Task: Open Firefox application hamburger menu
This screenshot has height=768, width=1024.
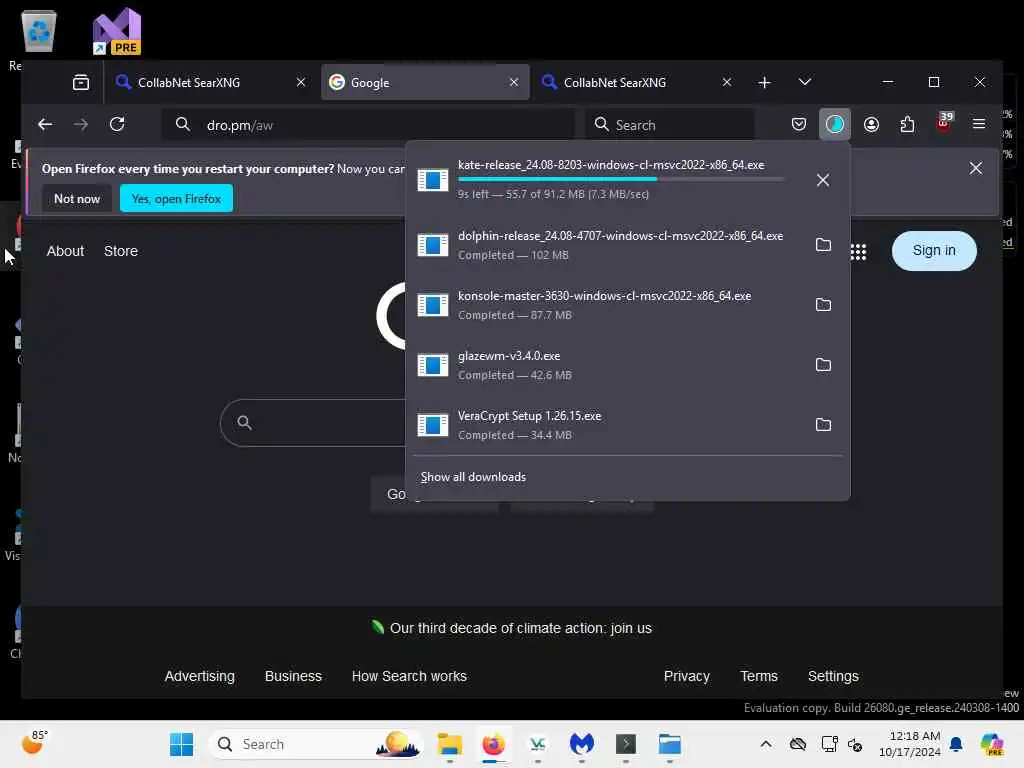Action: (x=978, y=124)
